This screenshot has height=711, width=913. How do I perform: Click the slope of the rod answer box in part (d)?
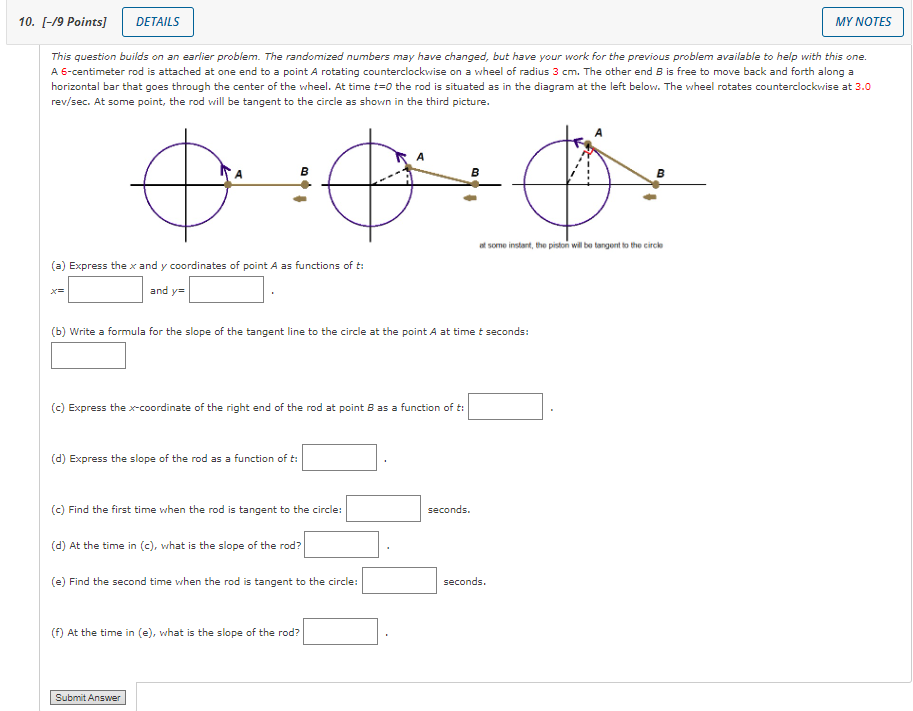(339, 456)
